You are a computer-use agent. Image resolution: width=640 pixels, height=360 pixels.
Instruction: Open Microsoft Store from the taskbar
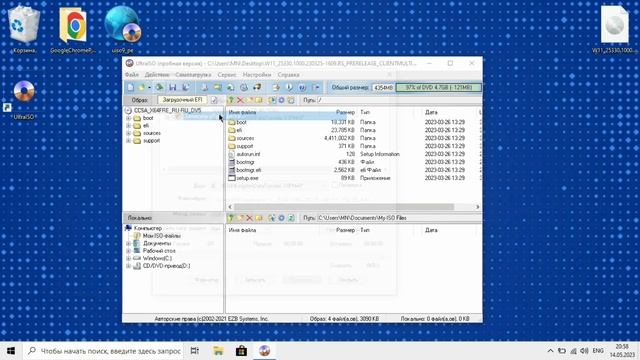[x=241, y=351]
